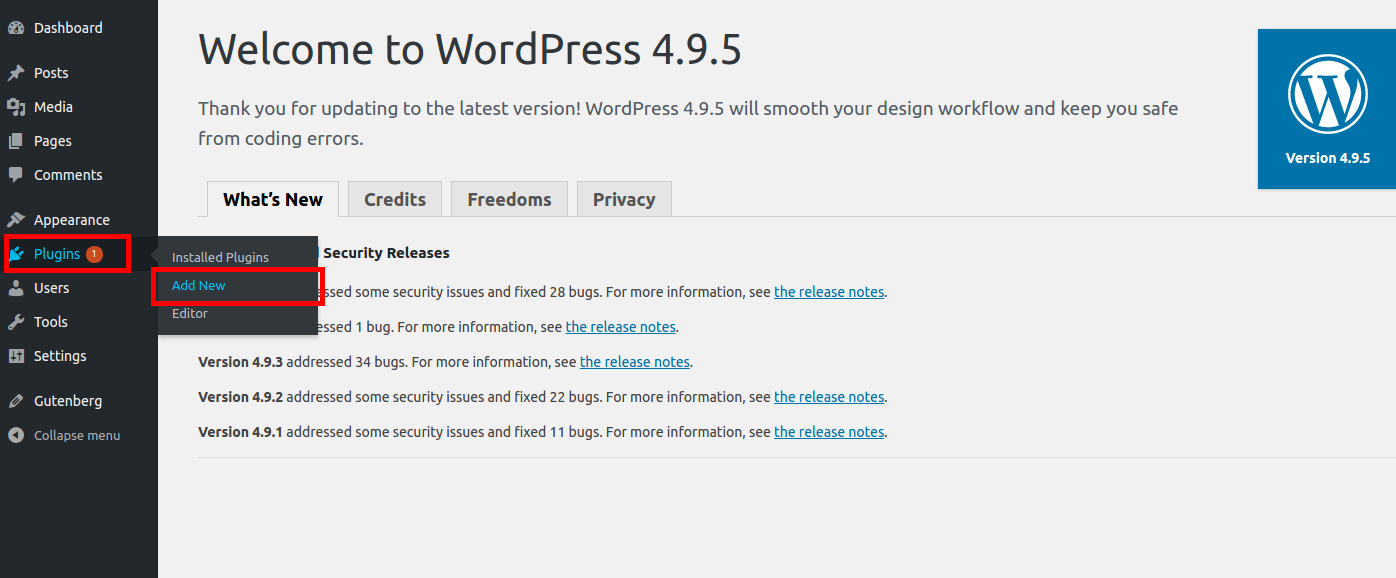Click the WordPress logo badge

click(x=1327, y=94)
